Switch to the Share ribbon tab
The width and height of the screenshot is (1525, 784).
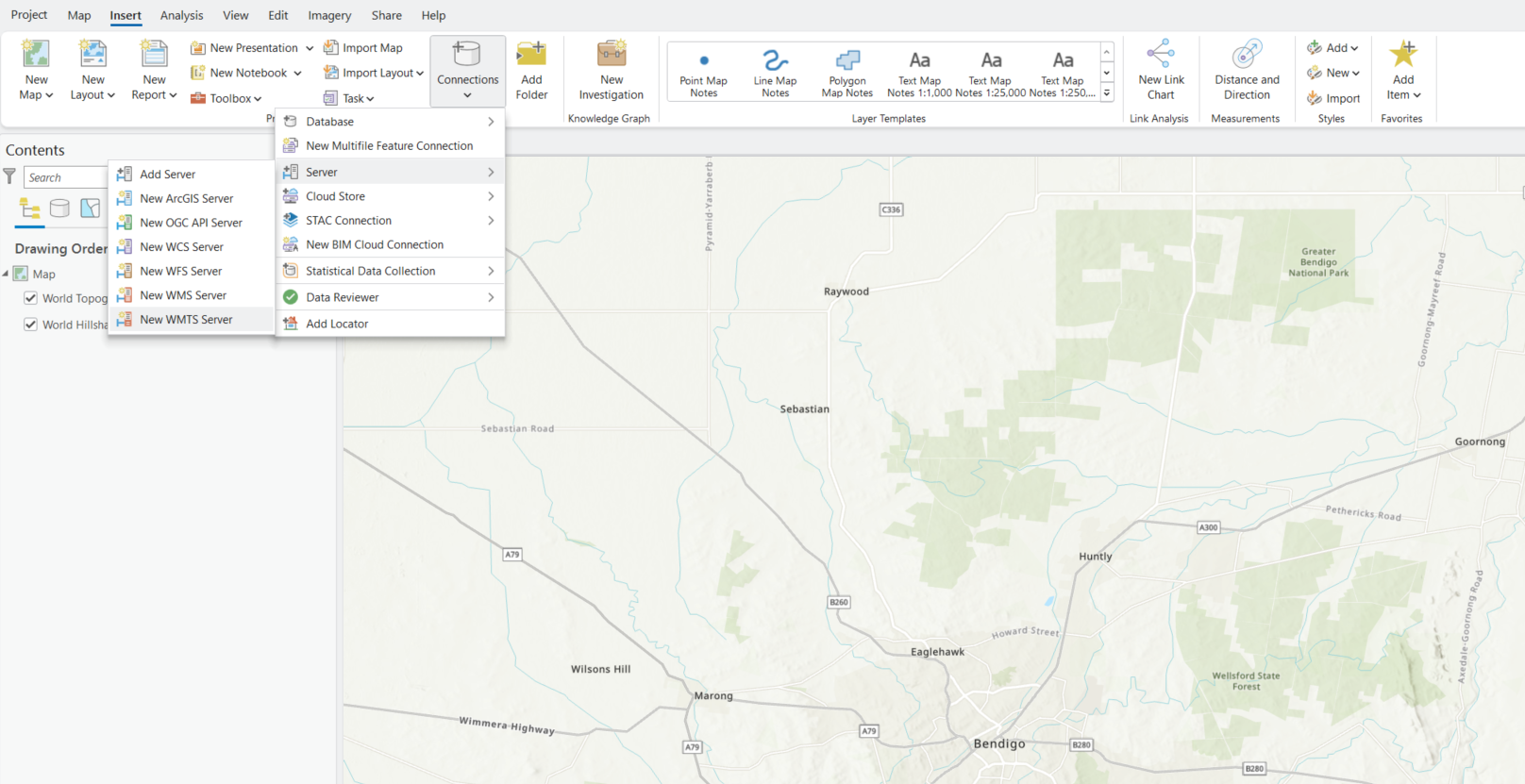(x=386, y=15)
